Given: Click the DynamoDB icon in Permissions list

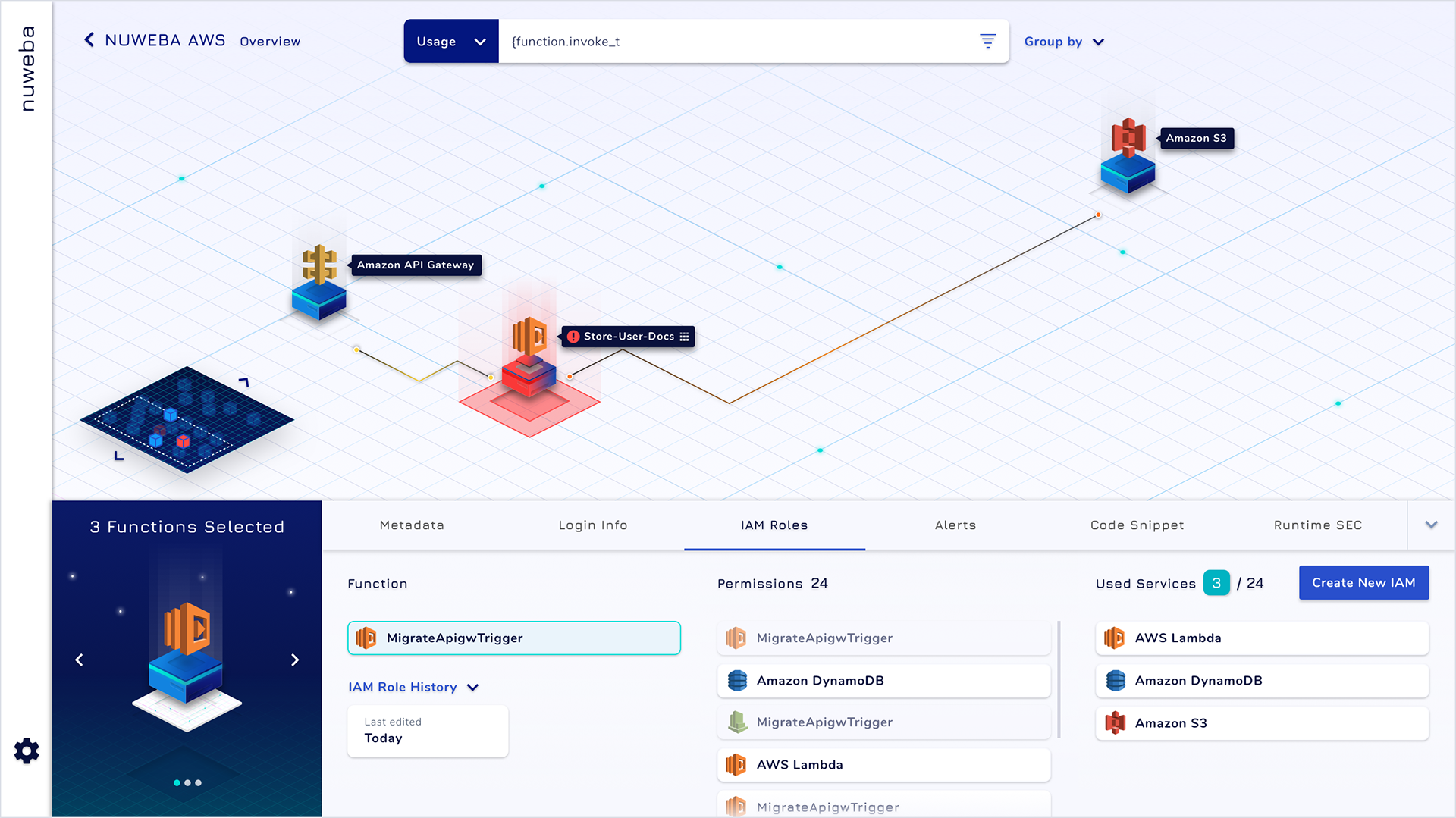Looking at the screenshot, I should click(x=737, y=680).
